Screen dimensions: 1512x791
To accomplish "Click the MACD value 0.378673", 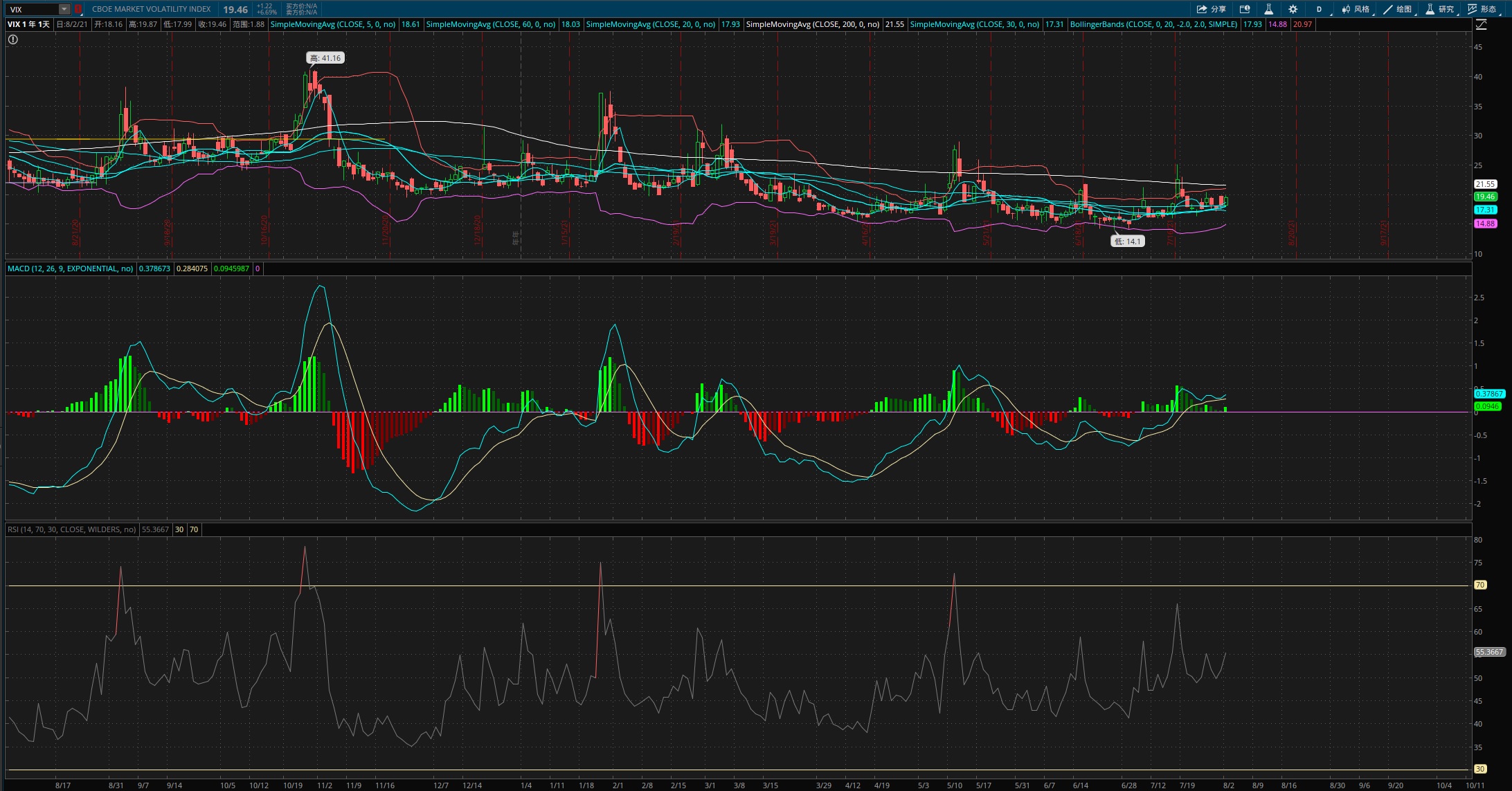I will tap(154, 269).
